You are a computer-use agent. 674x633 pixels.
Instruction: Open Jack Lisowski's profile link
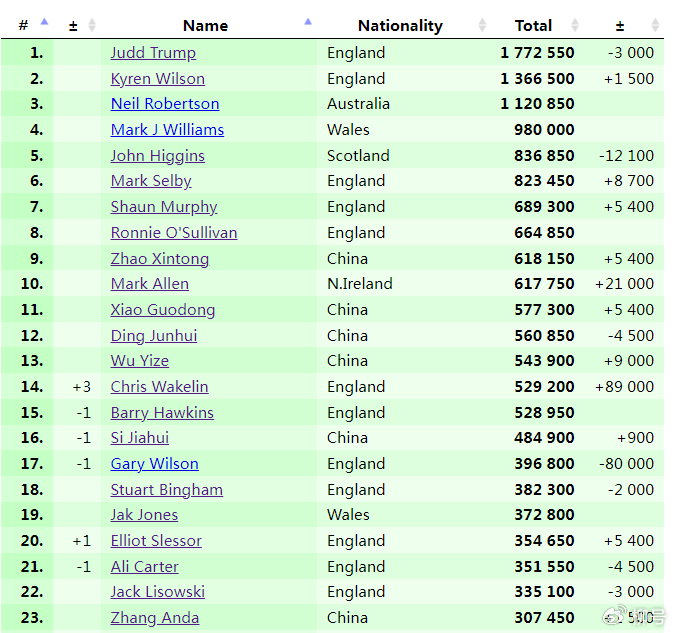[157, 592]
